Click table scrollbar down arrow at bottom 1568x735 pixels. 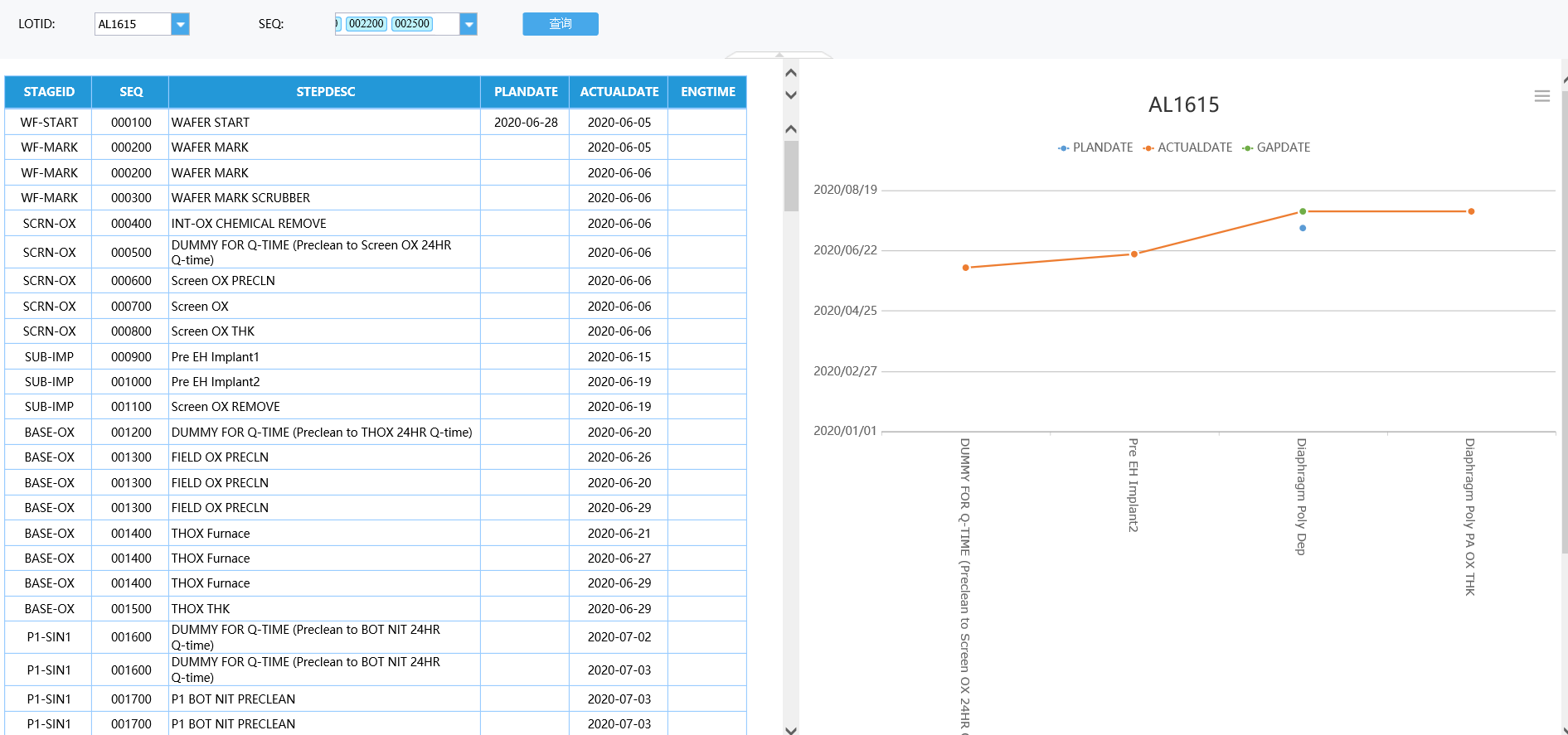click(x=791, y=730)
